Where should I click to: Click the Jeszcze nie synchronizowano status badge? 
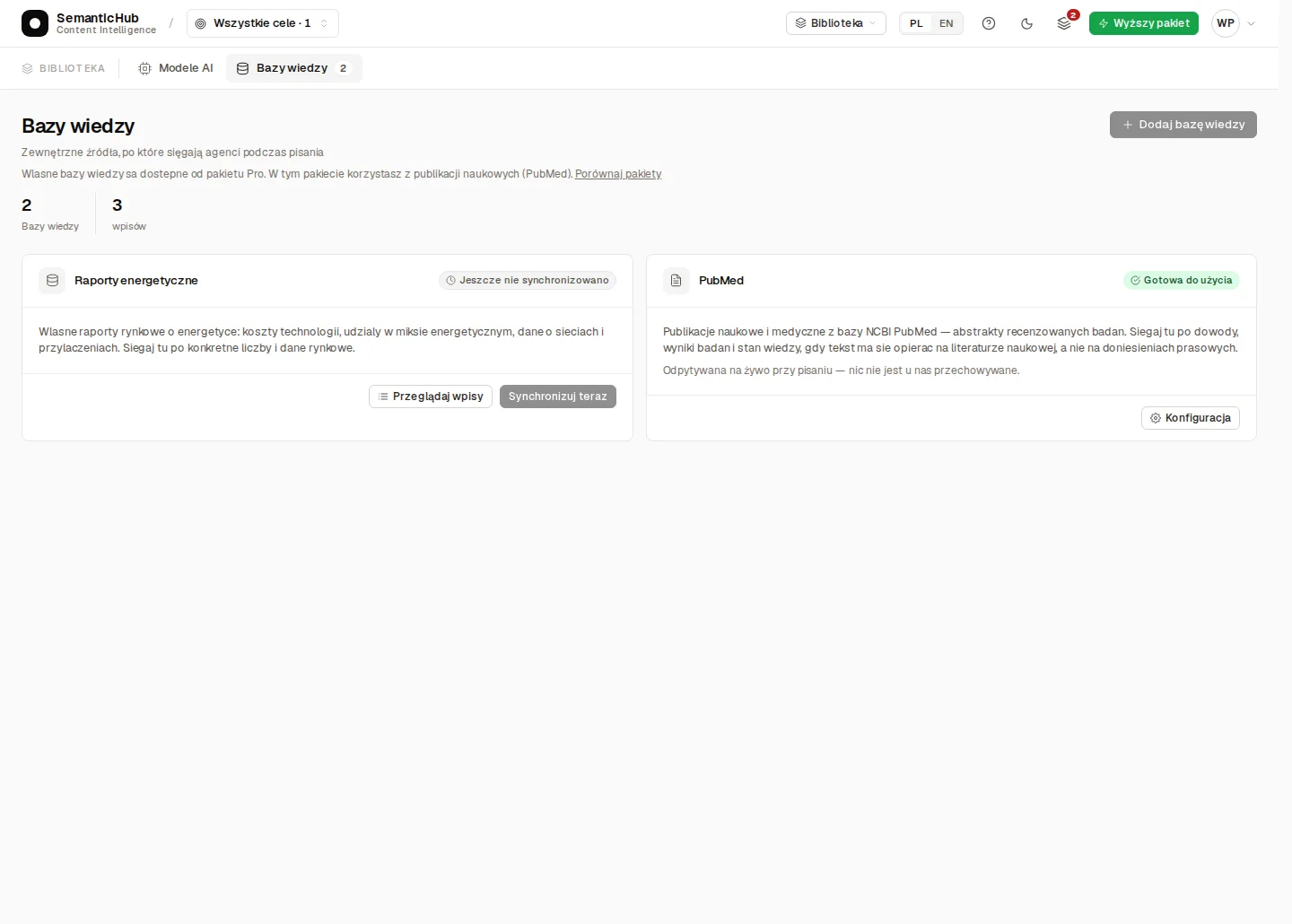point(528,281)
